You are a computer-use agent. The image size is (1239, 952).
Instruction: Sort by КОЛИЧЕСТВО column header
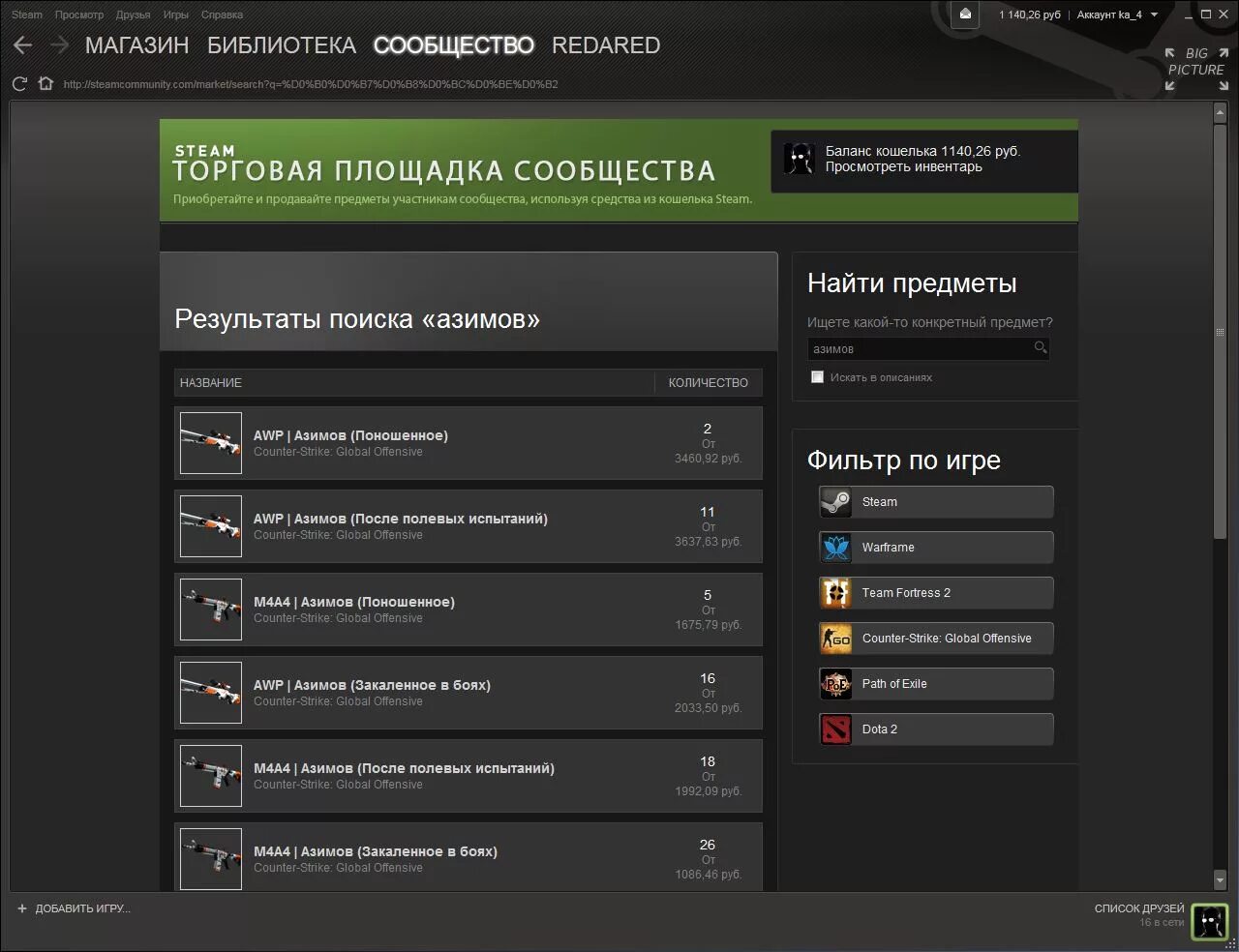tap(708, 383)
